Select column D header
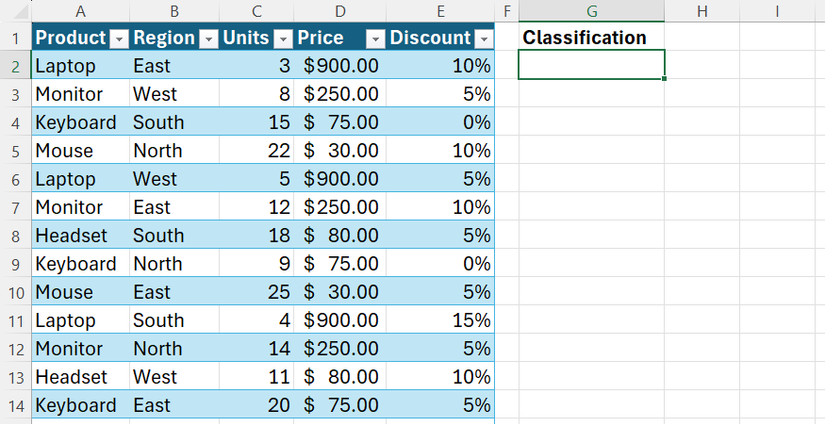 click(340, 11)
